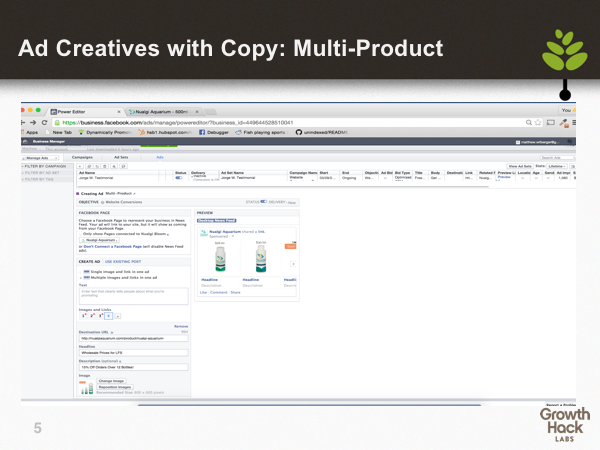Switch to the Power Editor browser tab

click(x=85, y=112)
